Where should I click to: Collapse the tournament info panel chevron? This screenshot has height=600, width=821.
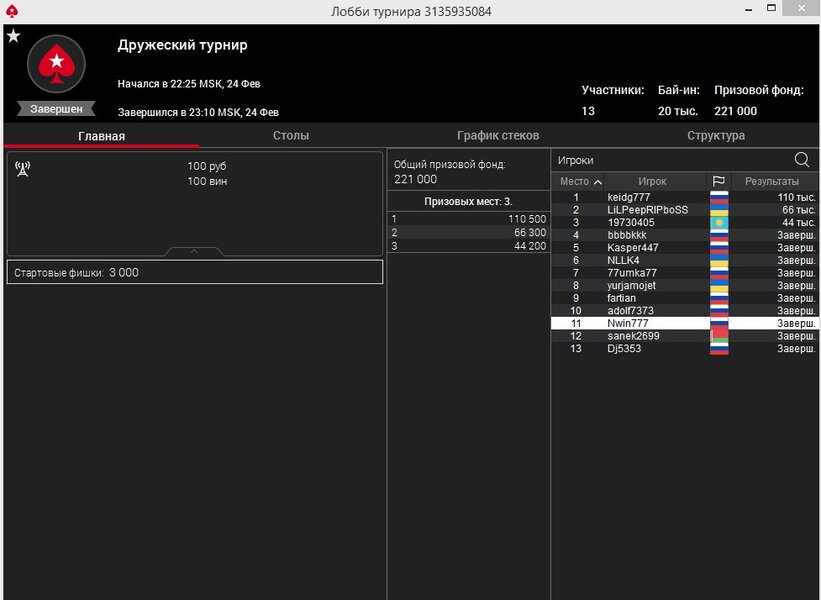coord(195,252)
